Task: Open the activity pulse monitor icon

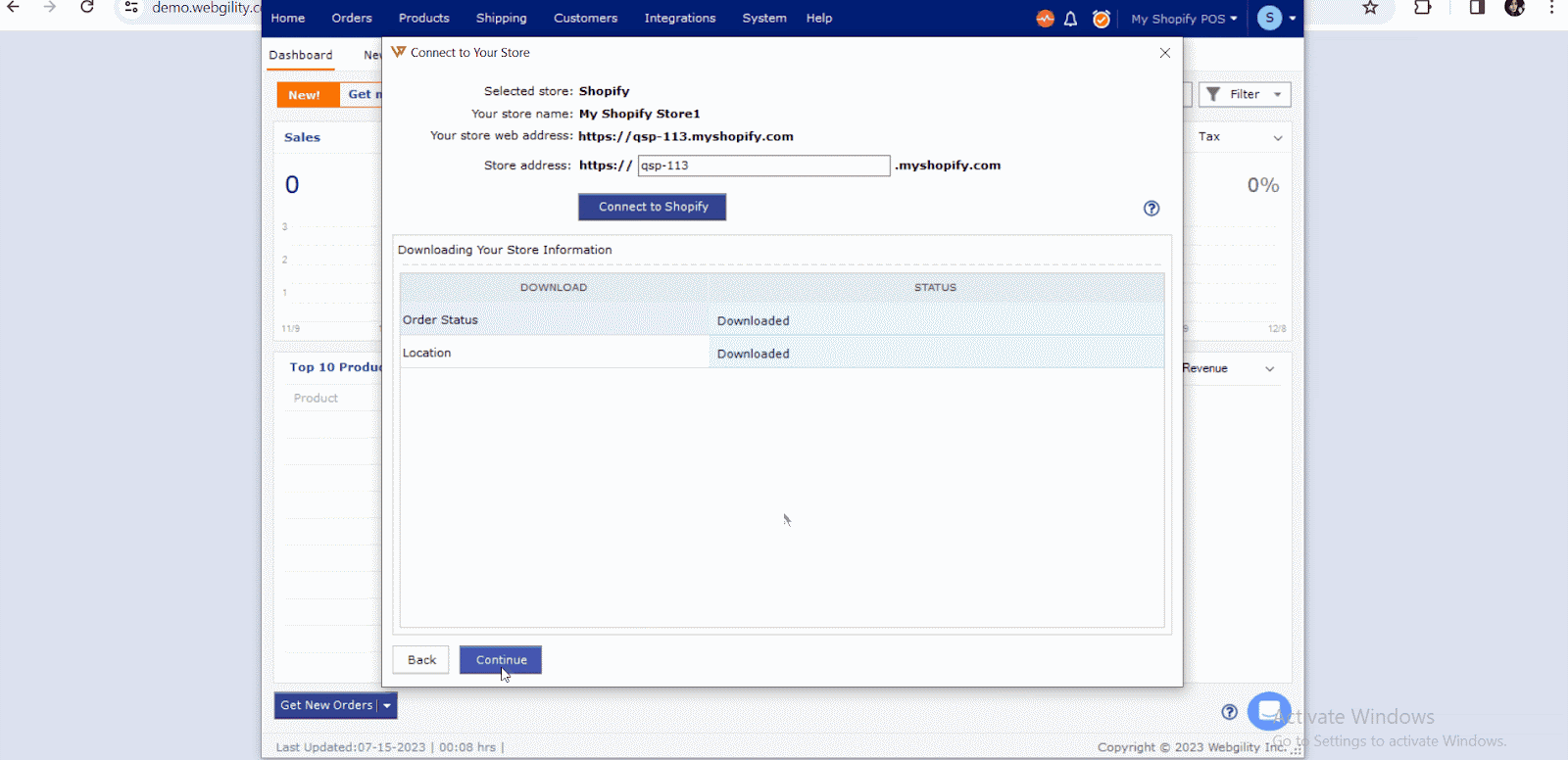Action: pyautogui.click(x=1045, y=19)
